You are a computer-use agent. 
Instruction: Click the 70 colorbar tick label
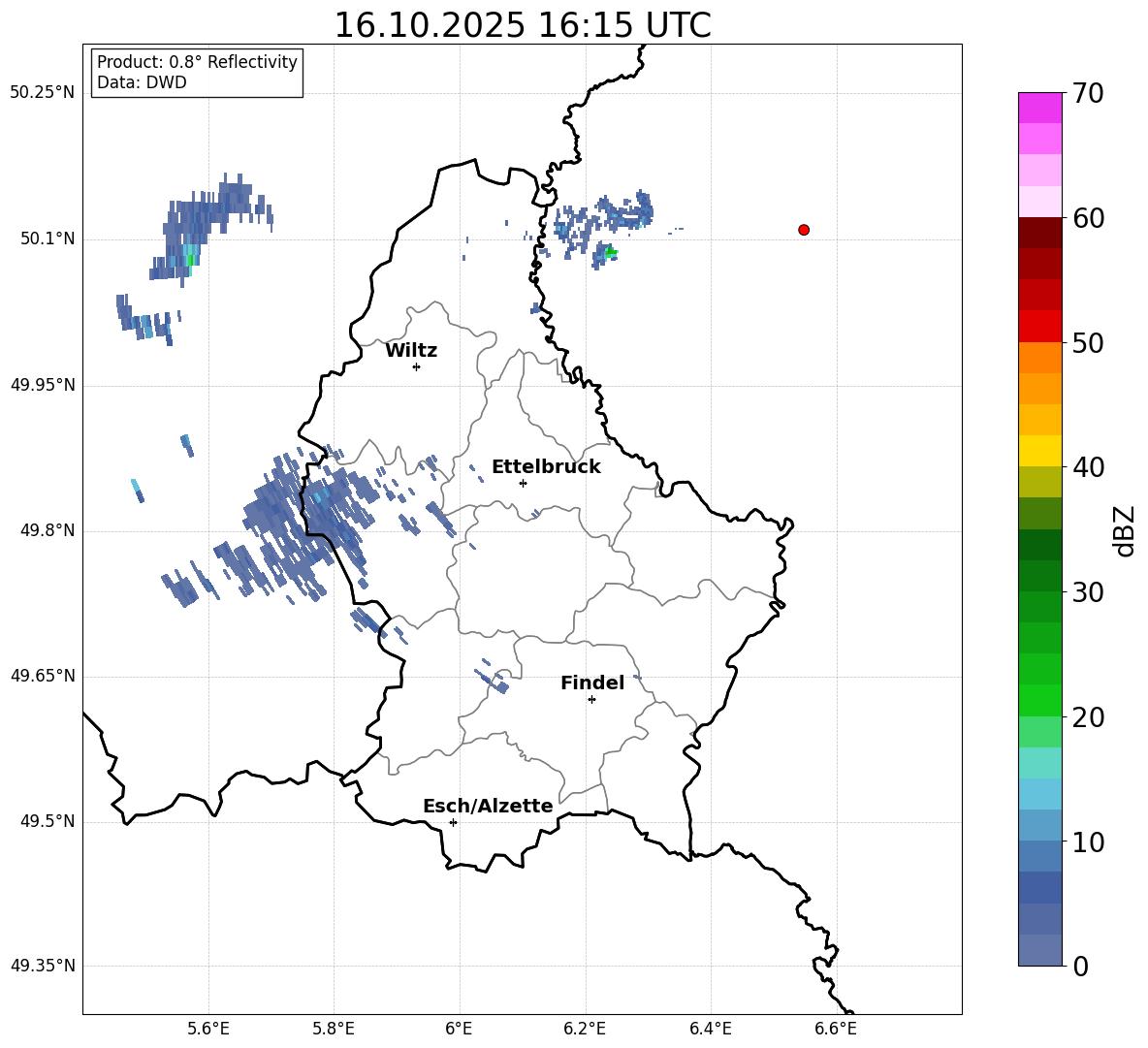tap(1088, 93)
